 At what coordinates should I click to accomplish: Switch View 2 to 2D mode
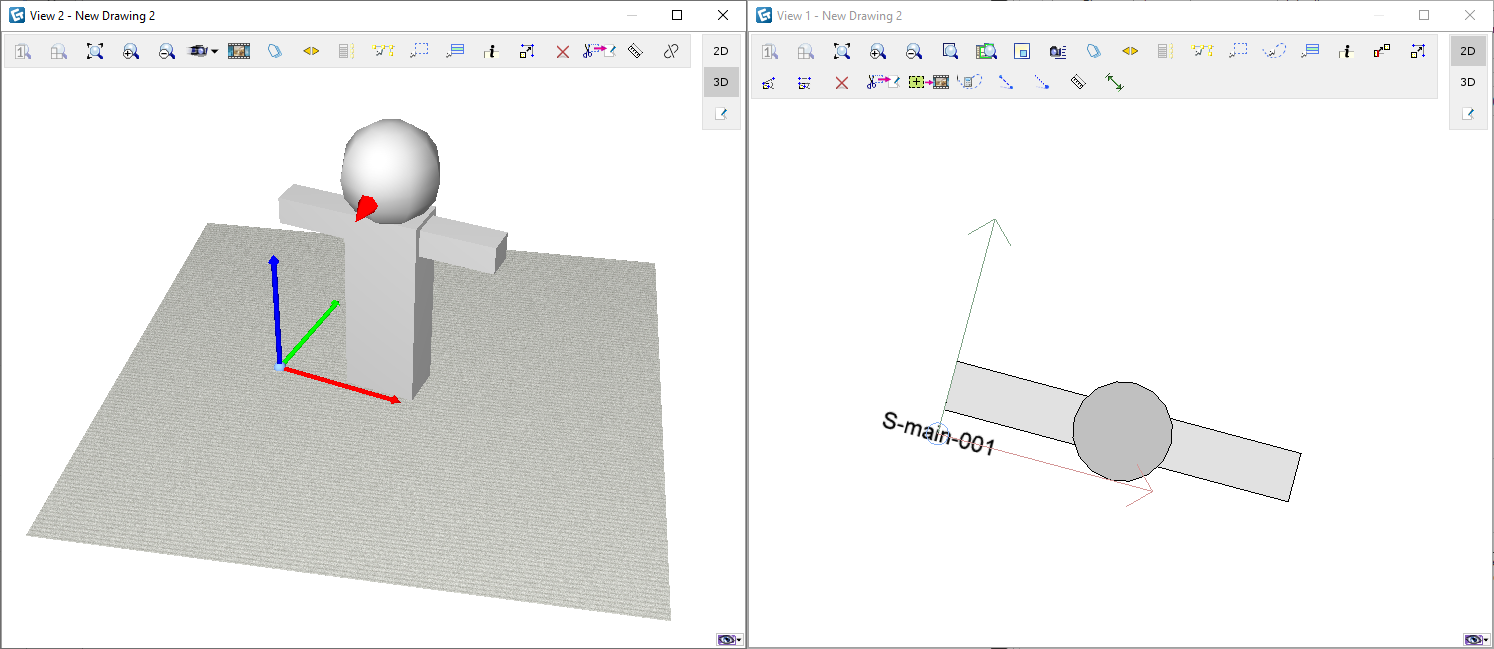[721, 51]
